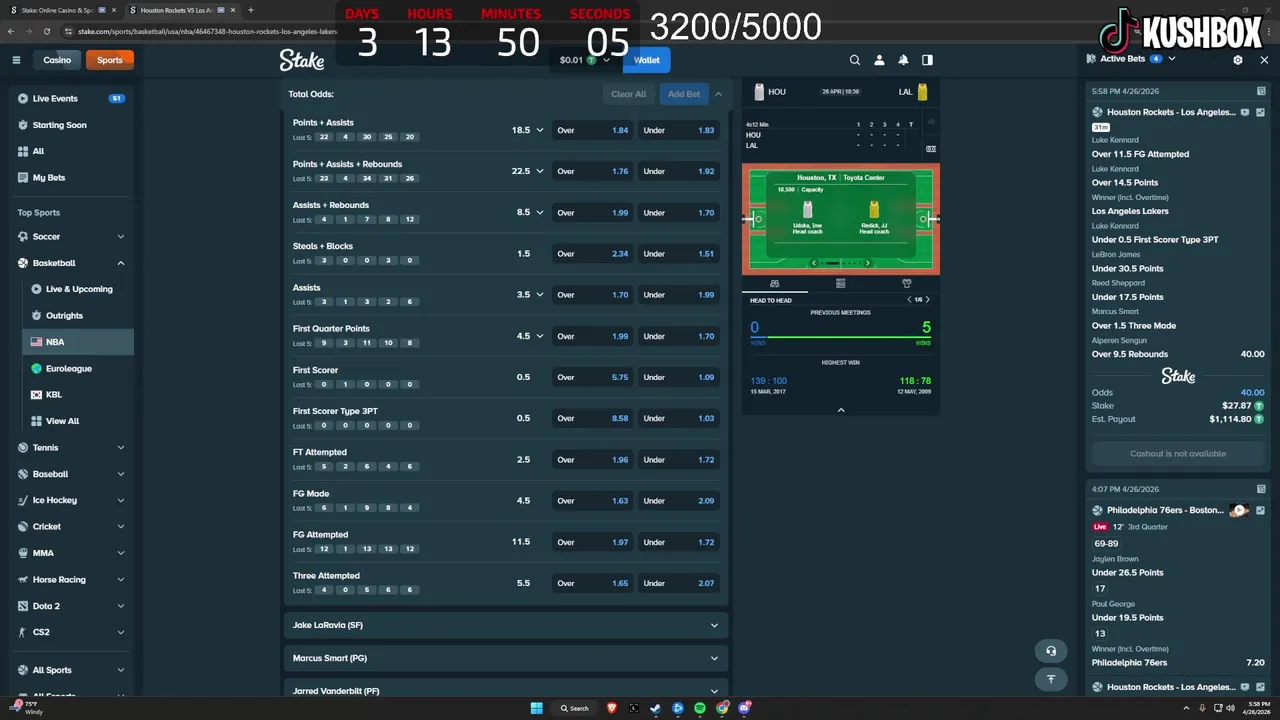Viewport: 1280px width, 720px height.
Task: Expand the Soccer sidebar category
Action: coord(121,237)
